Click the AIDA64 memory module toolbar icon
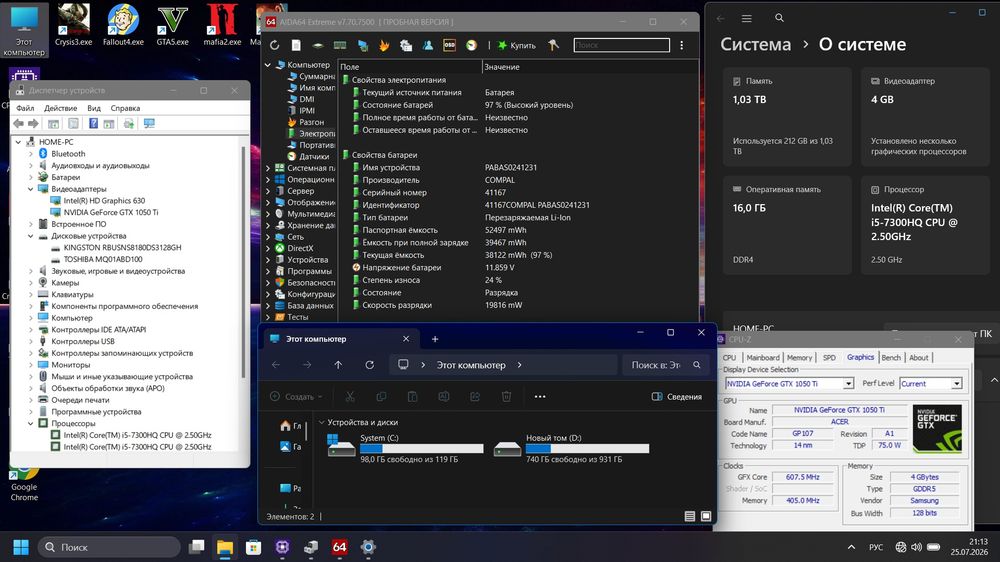1000x562 pixels. pyautogui.click(x=340, y=45)
